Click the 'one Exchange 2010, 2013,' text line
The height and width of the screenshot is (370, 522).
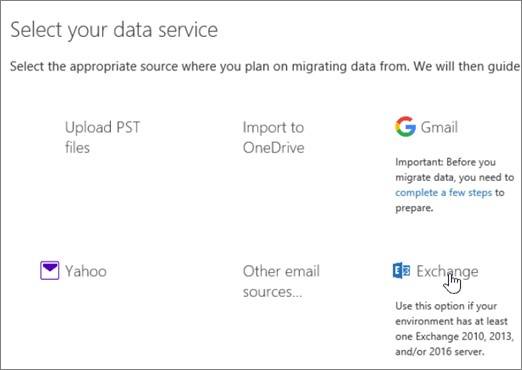point(454,336)
